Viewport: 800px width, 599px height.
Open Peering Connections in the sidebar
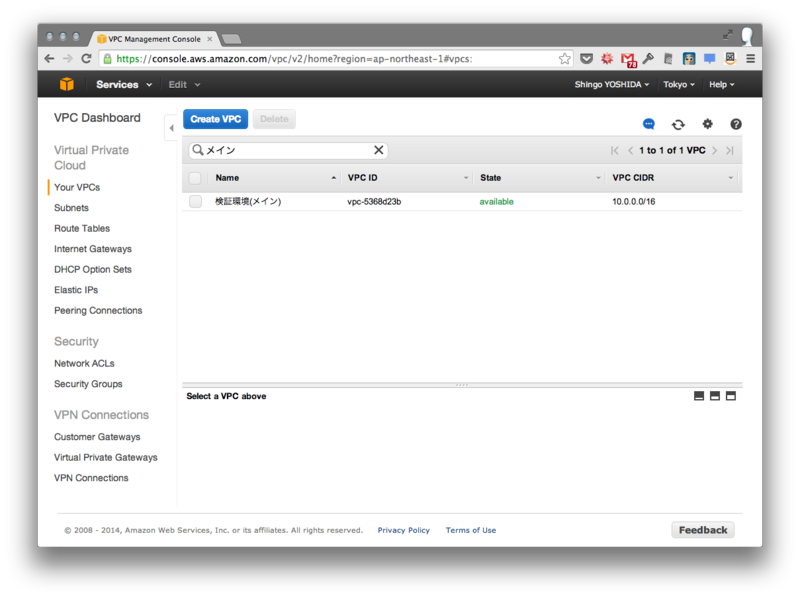coord(98,310)
